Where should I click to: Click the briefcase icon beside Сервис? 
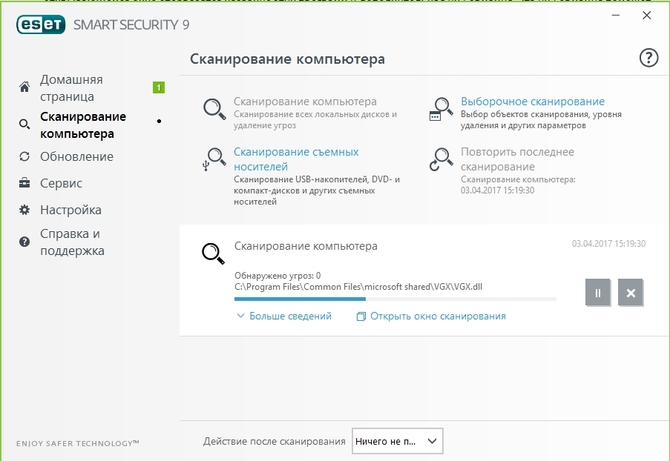tap(24, 184)
